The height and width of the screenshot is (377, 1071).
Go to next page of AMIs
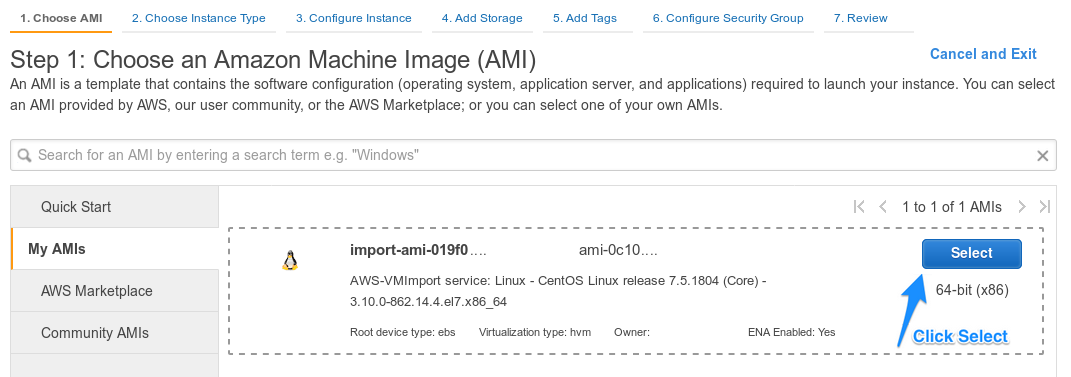pyautogui.click(x=1022, y=206)
